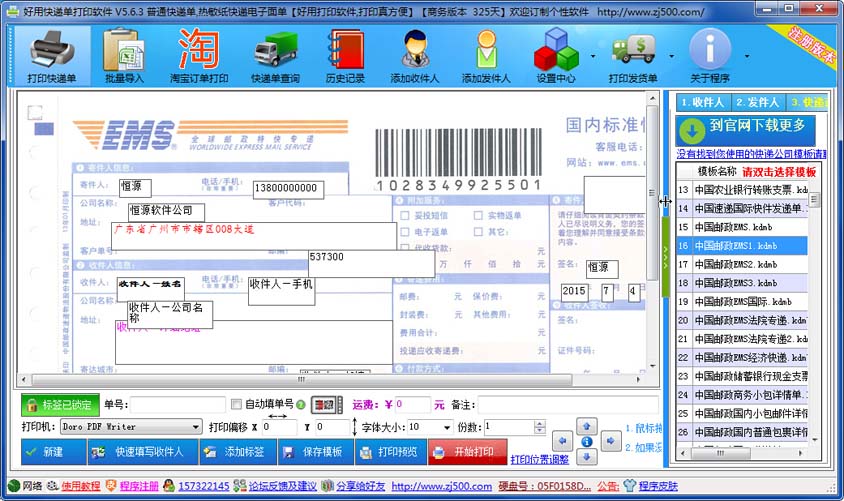This screenshot has width=844, height=501.
Task: Open 关于程序 info icon
Action: pos(710,57)
